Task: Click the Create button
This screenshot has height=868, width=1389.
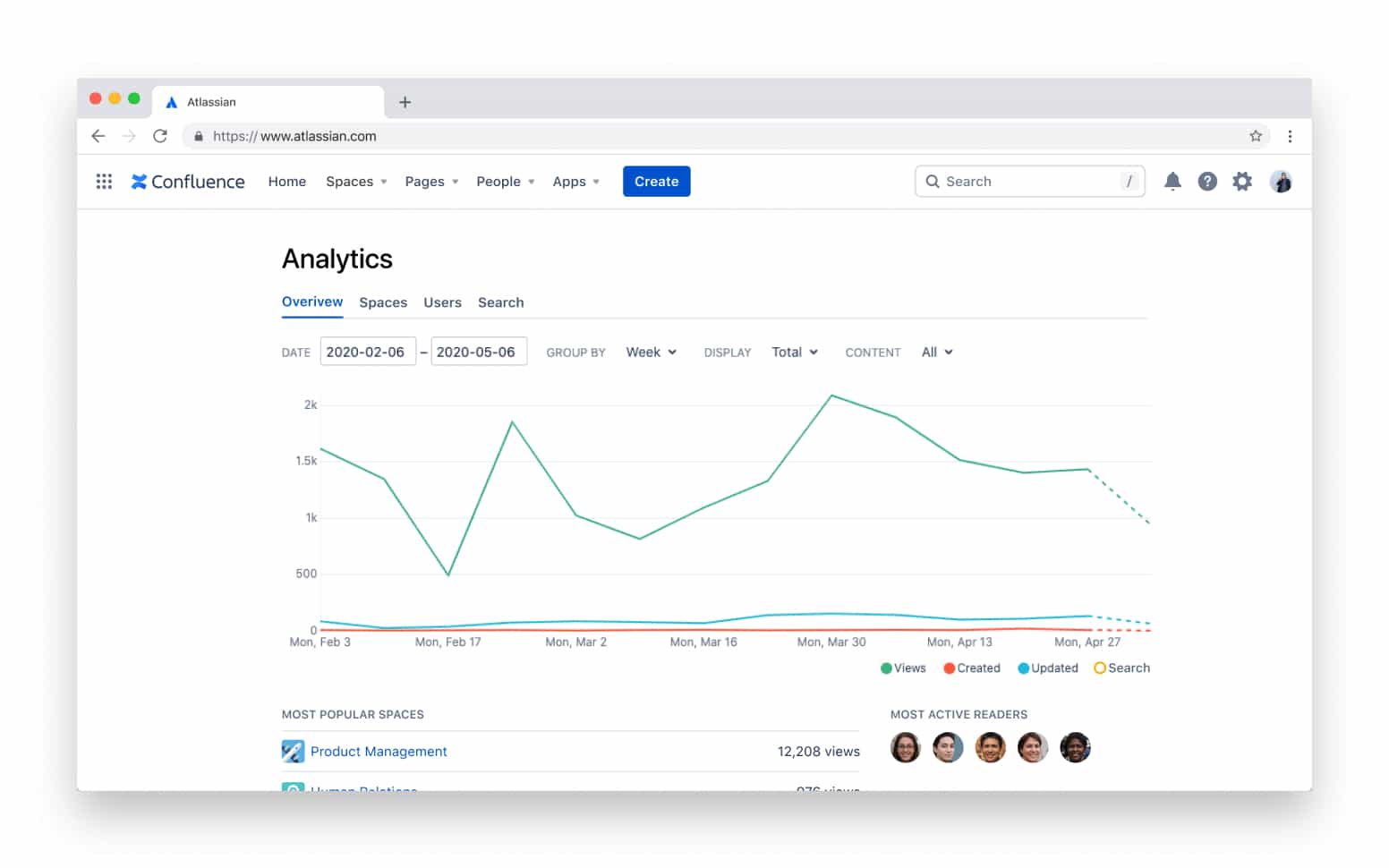Action: tap(656, 181)
